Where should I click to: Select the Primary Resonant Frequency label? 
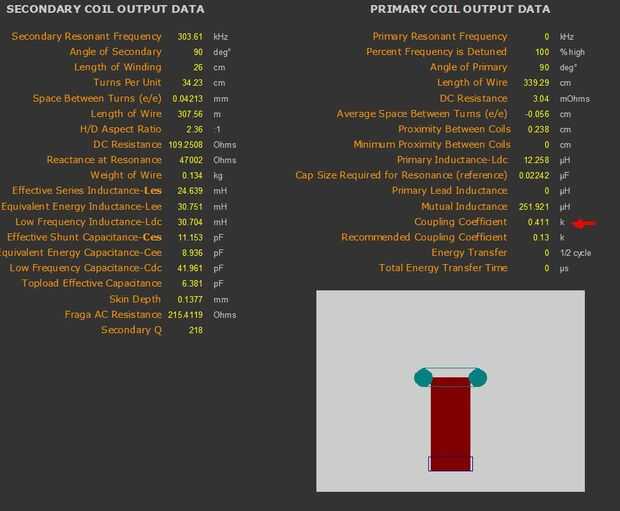[x=440, y=36]
